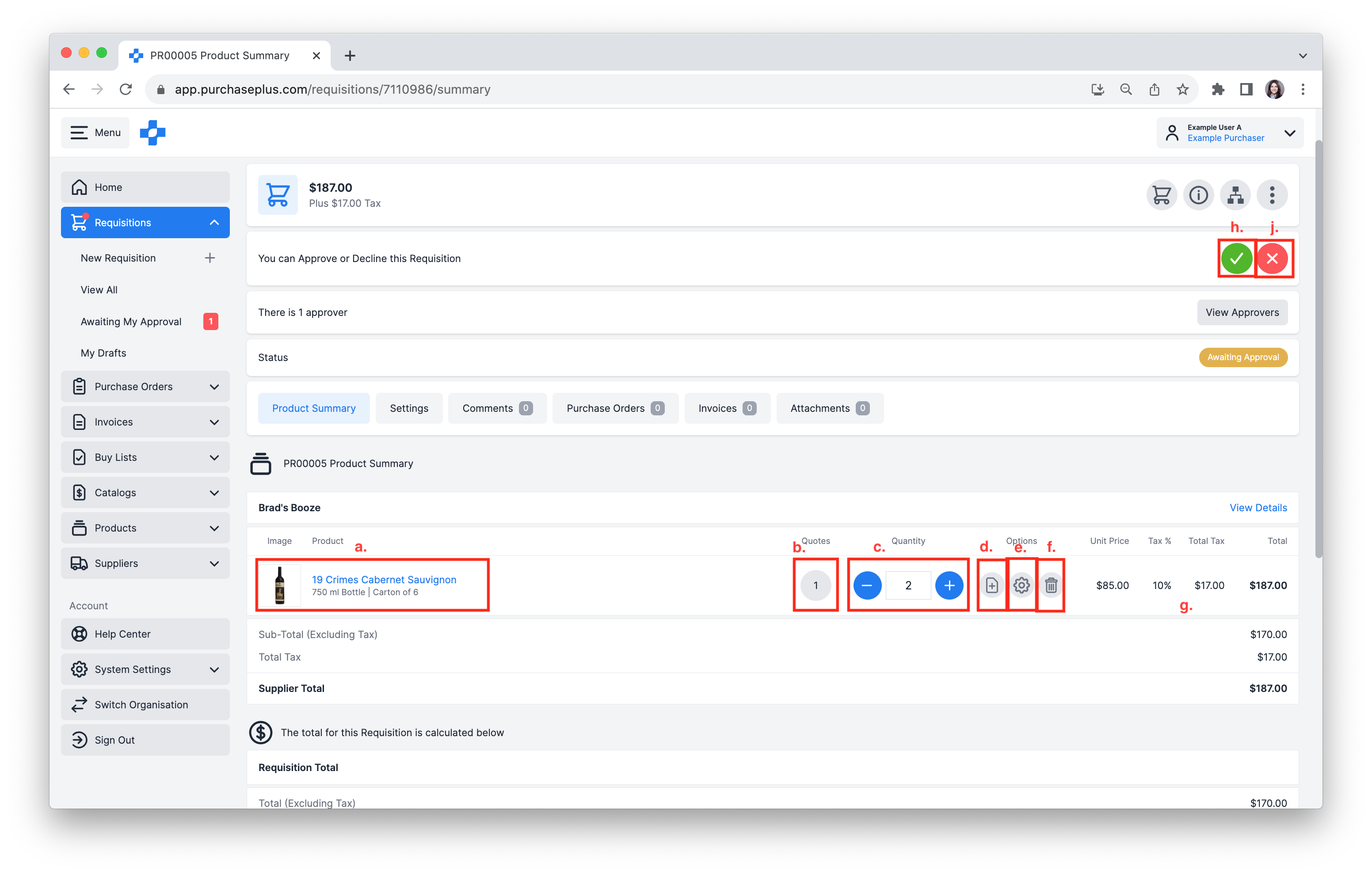
Task: Open the Menu hamburger button
Action: coord(95,133)
